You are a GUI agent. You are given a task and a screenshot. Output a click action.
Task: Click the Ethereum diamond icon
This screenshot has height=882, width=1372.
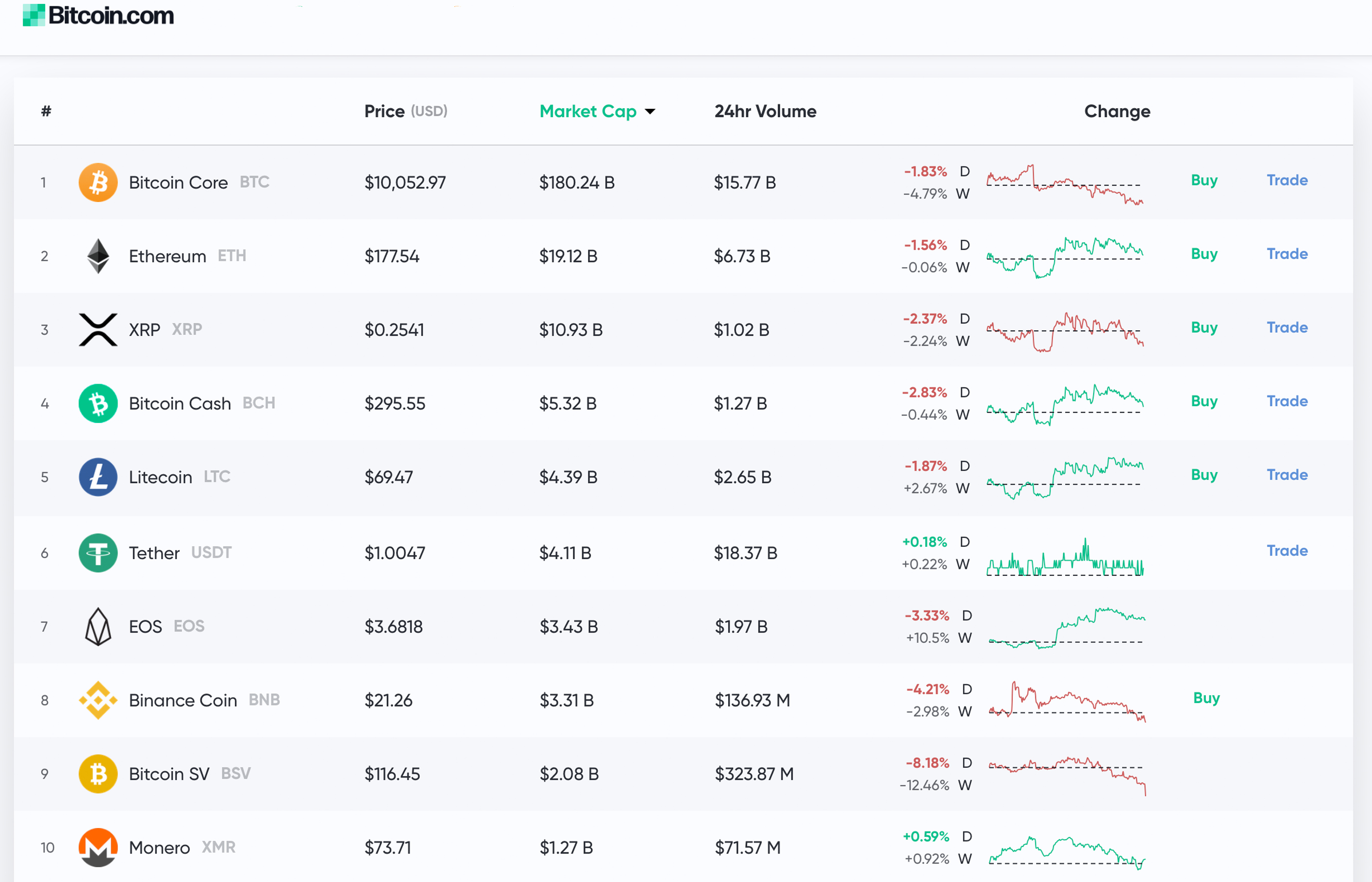pyautogui.click(x=98, y=256)
